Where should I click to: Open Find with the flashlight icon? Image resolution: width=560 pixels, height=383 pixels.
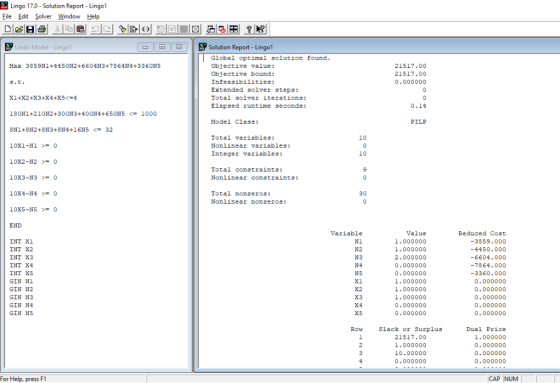click(x=122, y=29)
